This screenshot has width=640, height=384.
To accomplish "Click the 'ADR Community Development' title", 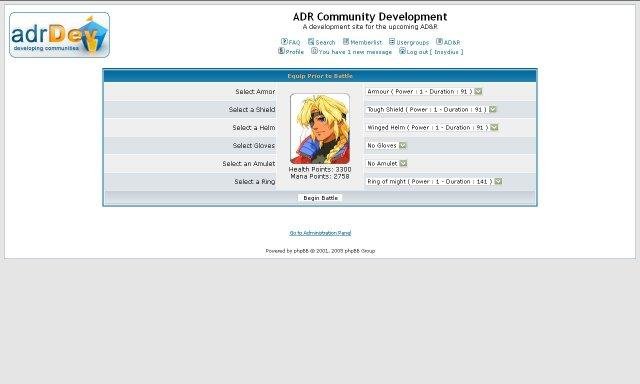I will point(370,17).
